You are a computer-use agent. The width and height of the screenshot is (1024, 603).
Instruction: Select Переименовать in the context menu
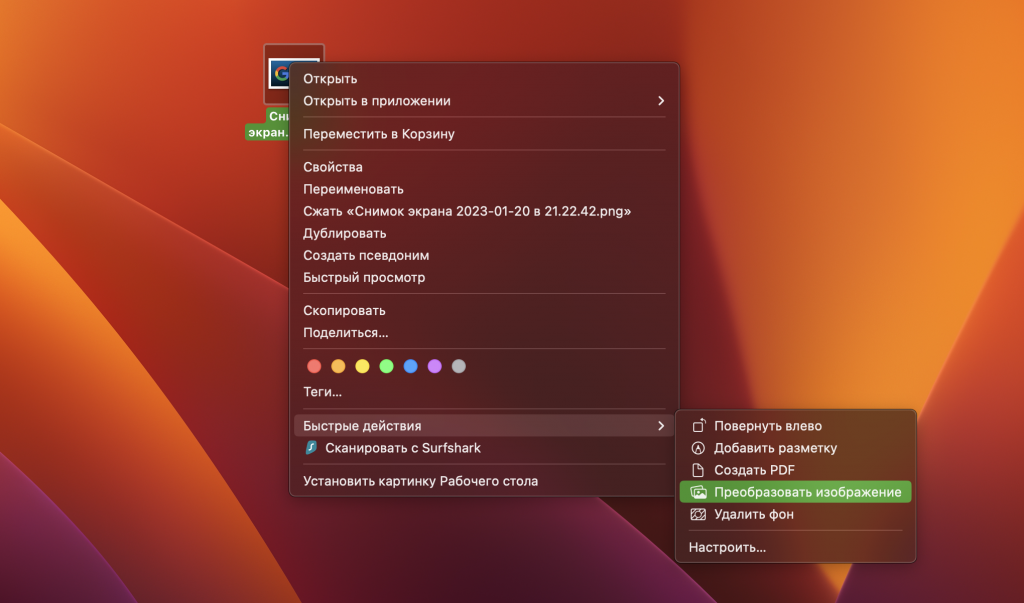pos(484,189)
